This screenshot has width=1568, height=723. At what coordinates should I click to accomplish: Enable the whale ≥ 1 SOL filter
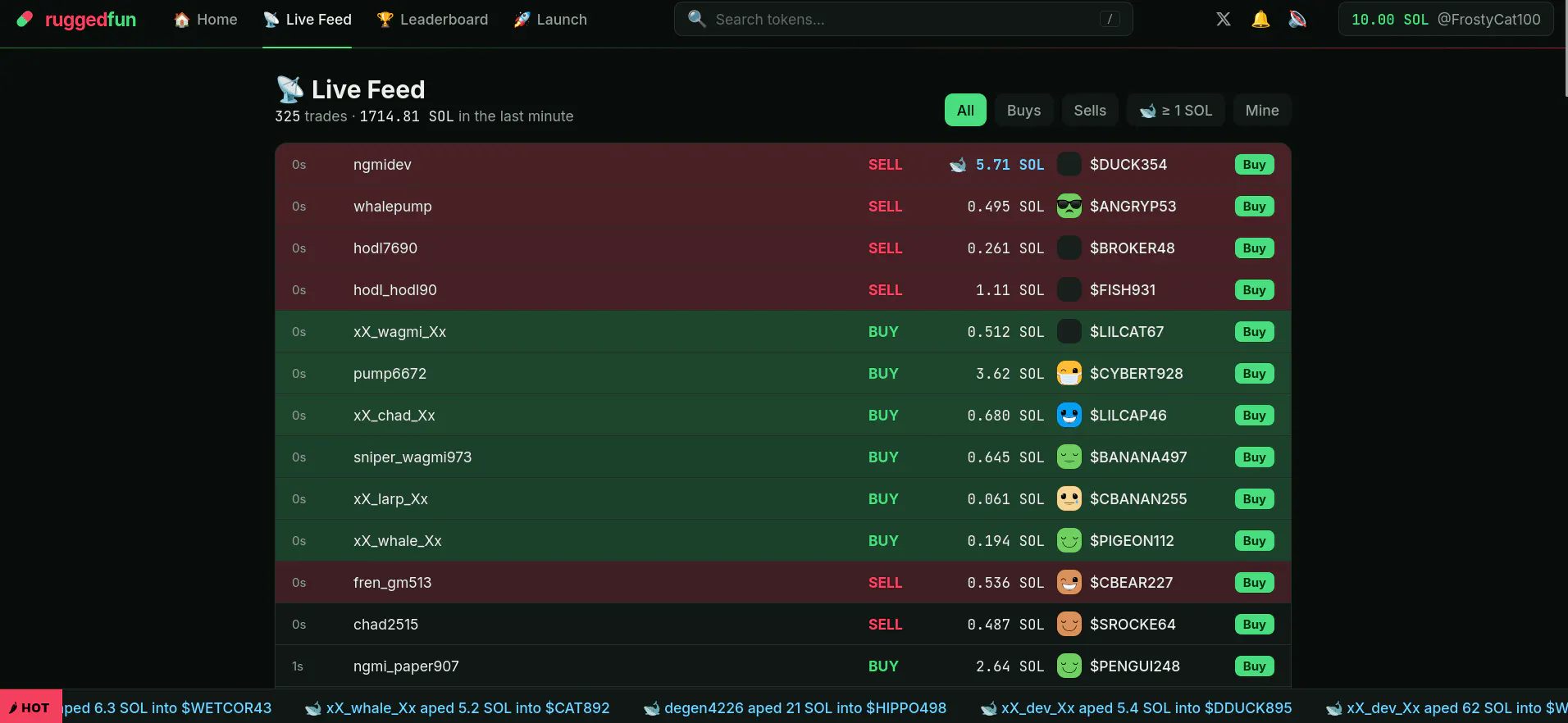tap(1176, 111)
